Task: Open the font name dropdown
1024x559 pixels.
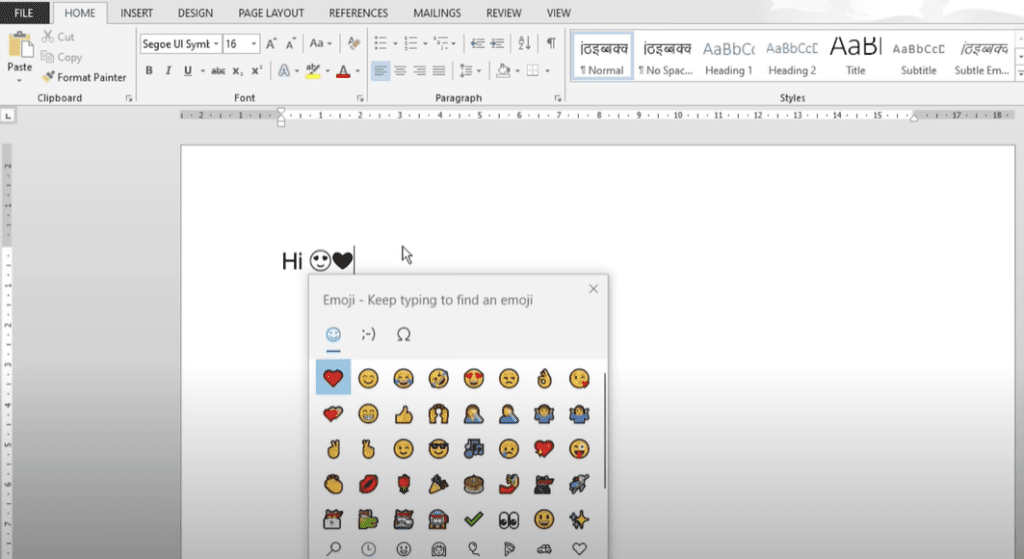Action: point(216,44)
